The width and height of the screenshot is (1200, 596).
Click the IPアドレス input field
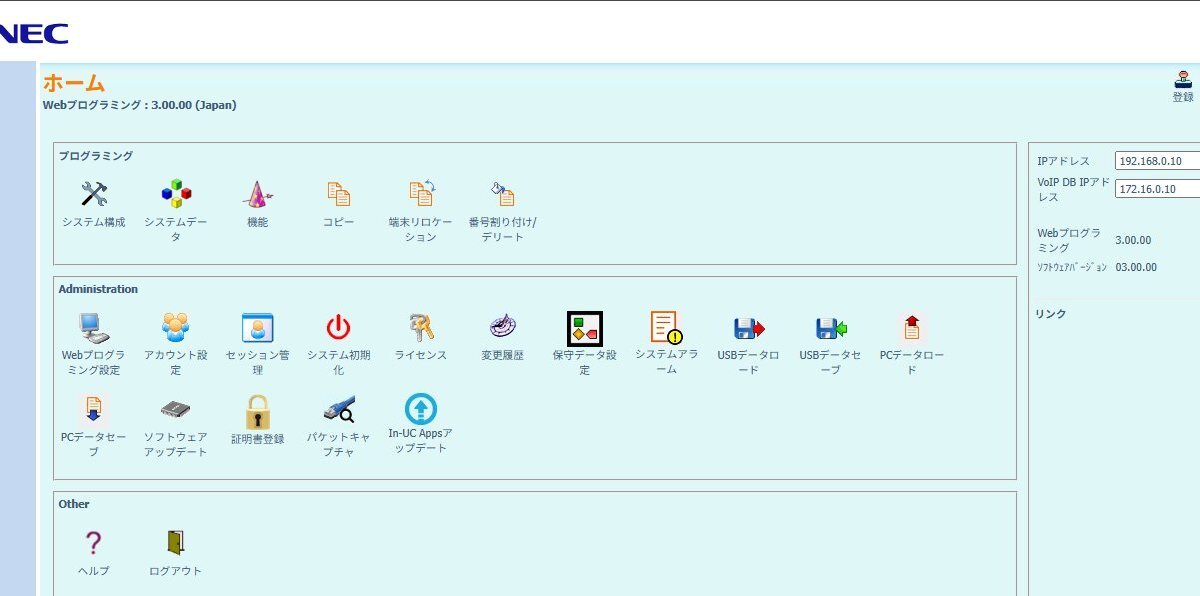(1158, 161)
